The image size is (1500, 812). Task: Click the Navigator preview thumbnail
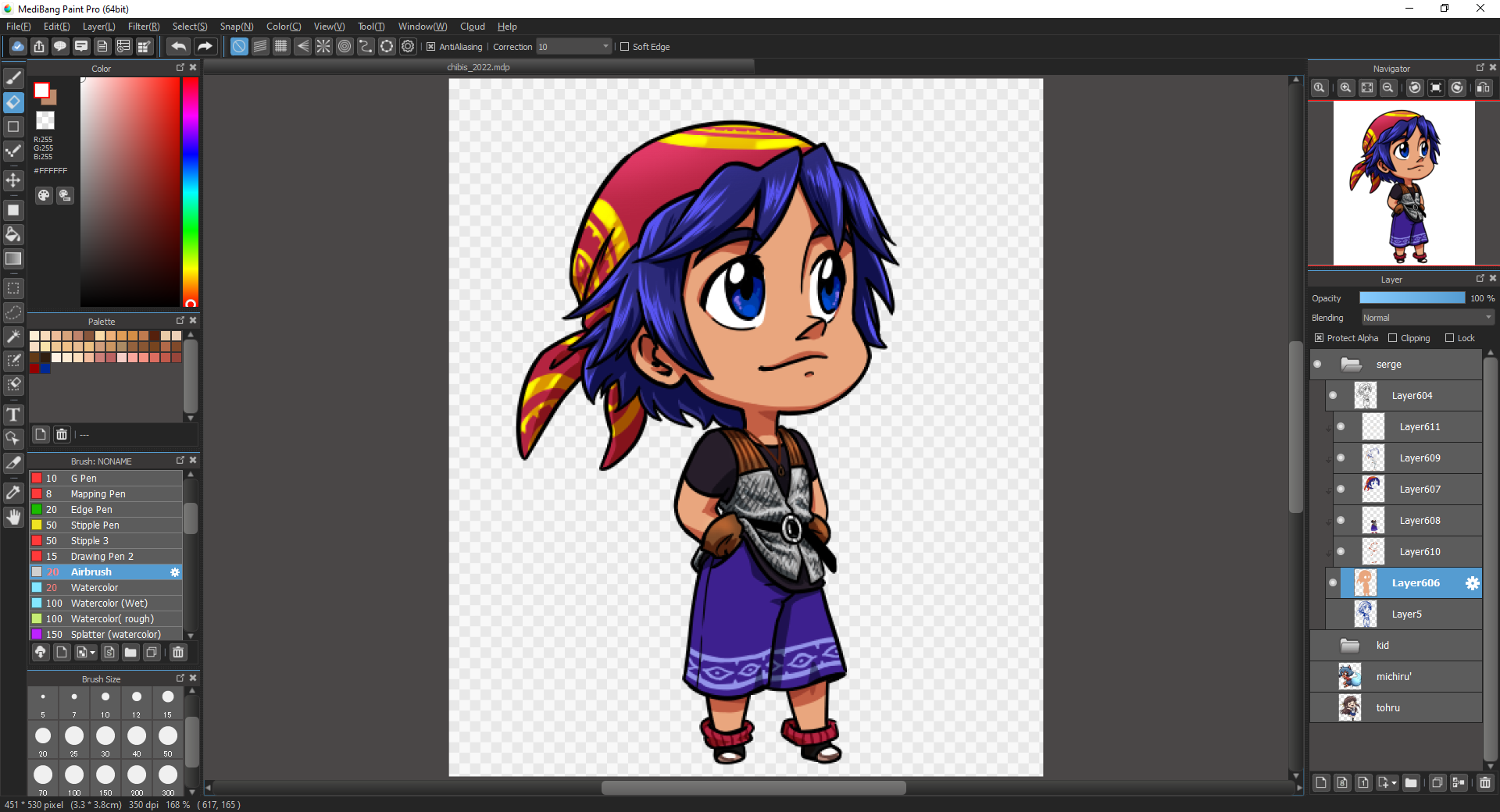tap(1404, 183)
